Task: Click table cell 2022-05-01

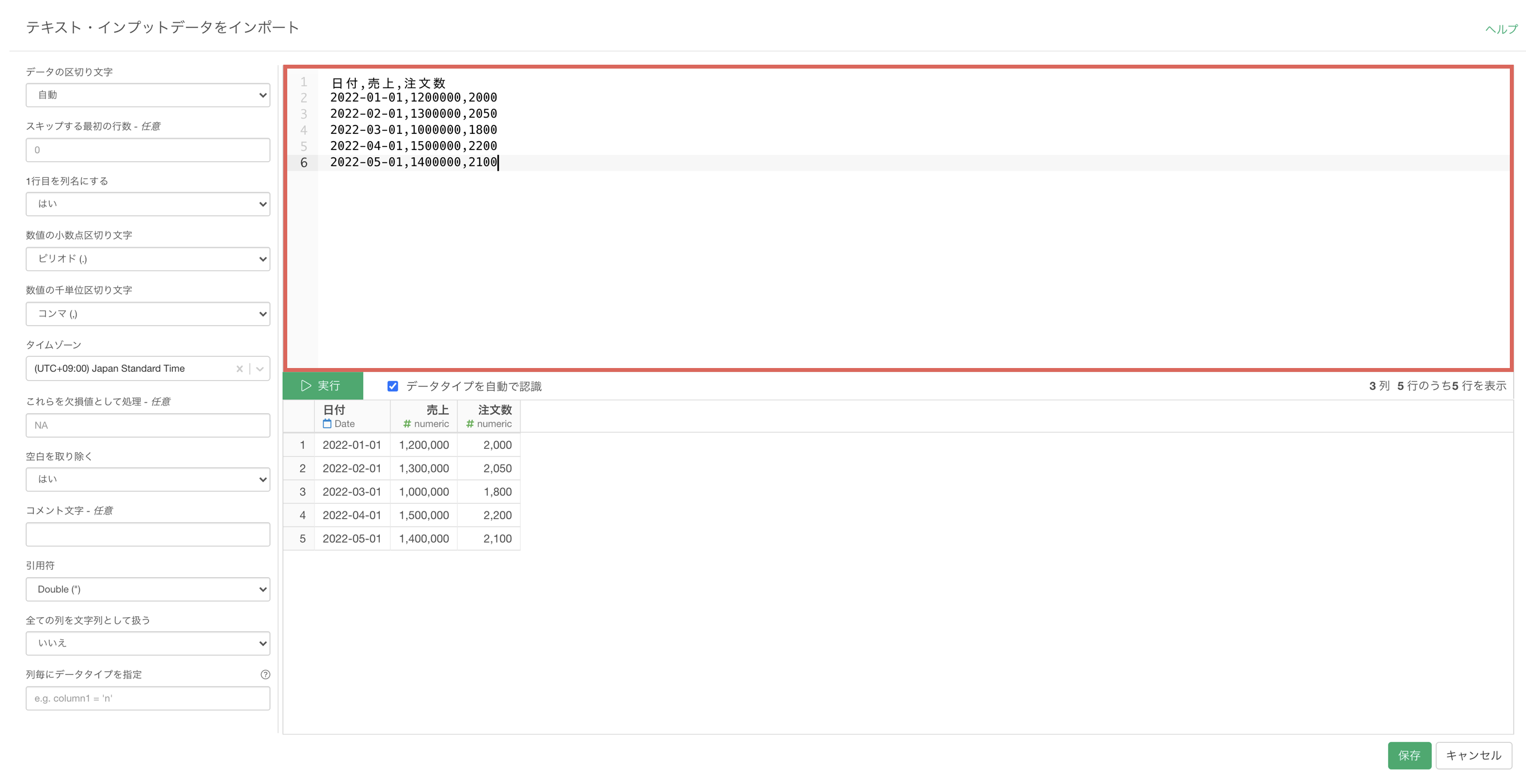Action: tap(352, 538)
